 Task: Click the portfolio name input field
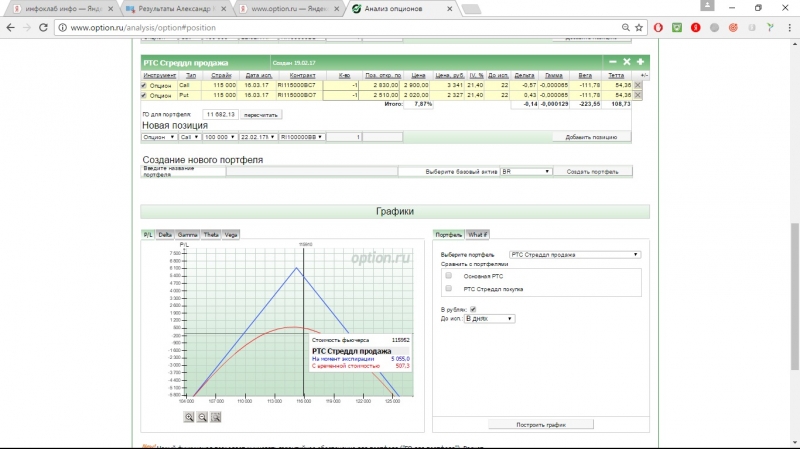pos(312,171)
